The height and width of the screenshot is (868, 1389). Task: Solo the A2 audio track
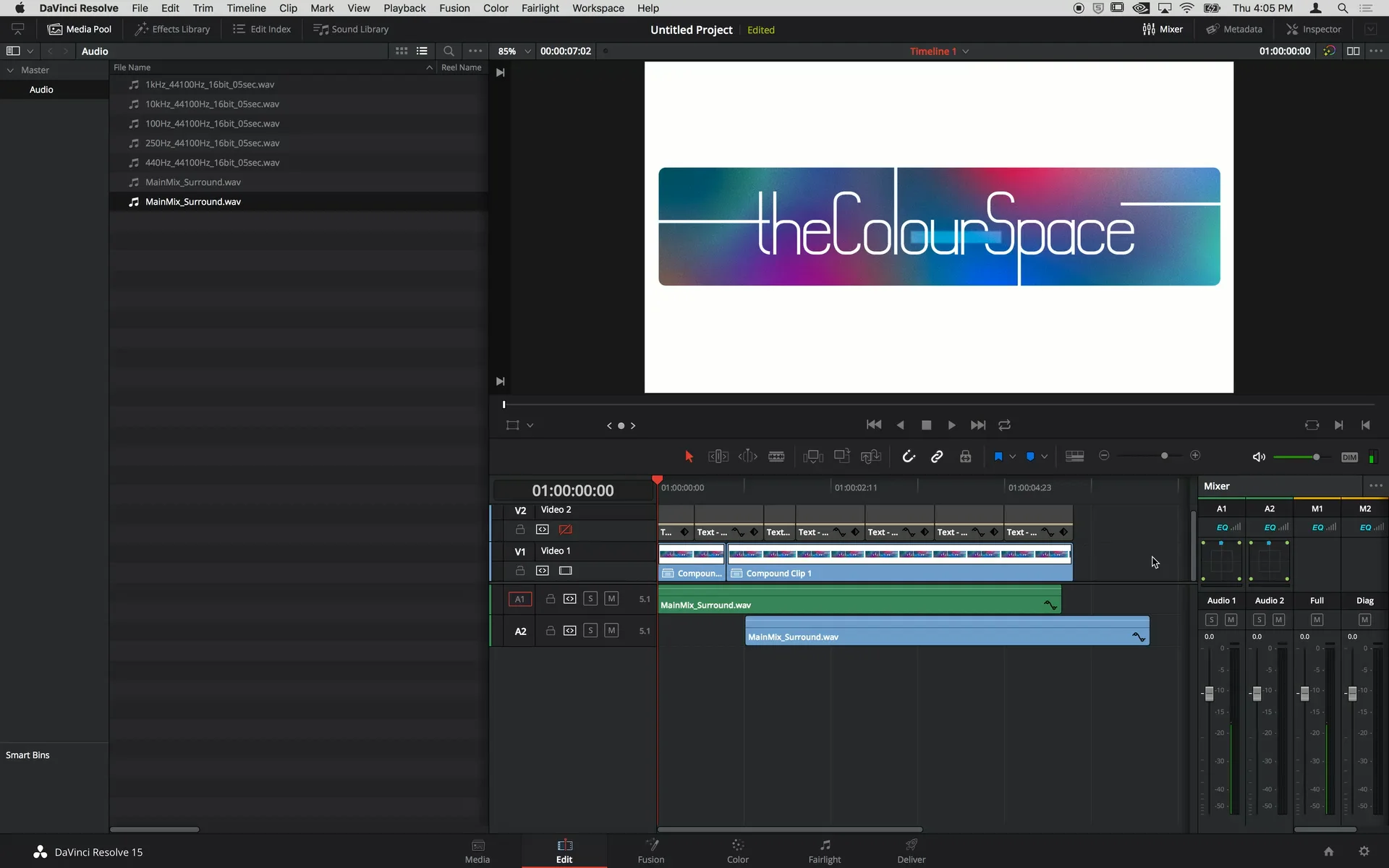coord(590,630)
